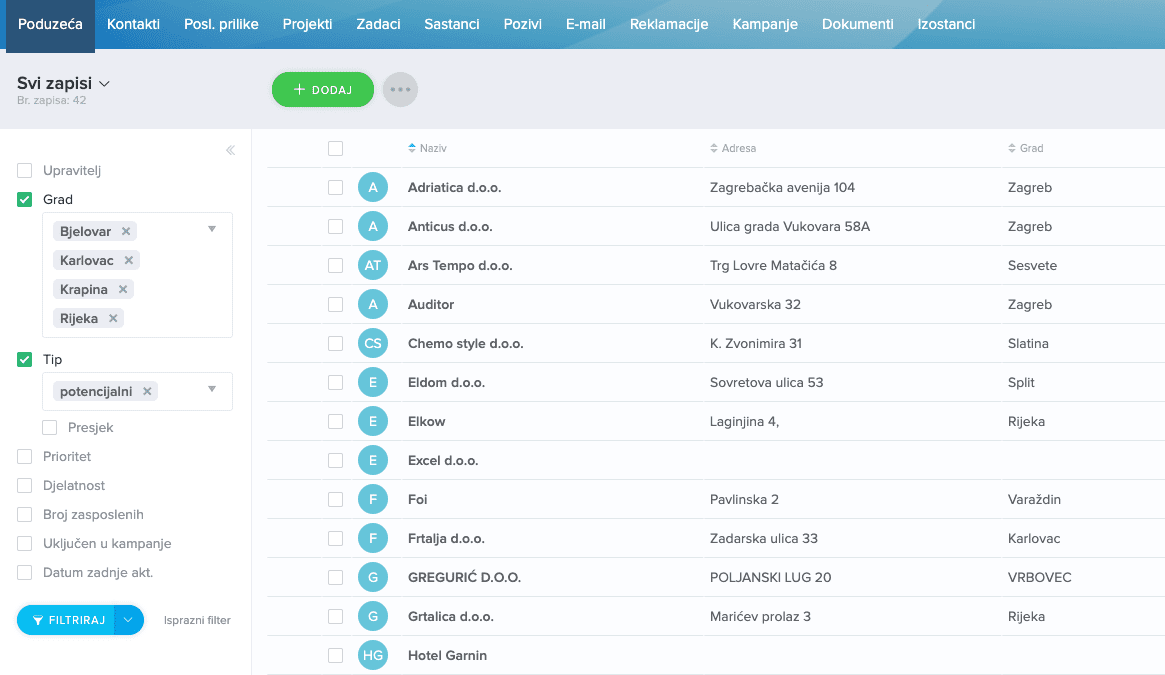Remove Krapina tag from Grad filter
Viewport: 1165px width, 675px height.
pos(123,289)
